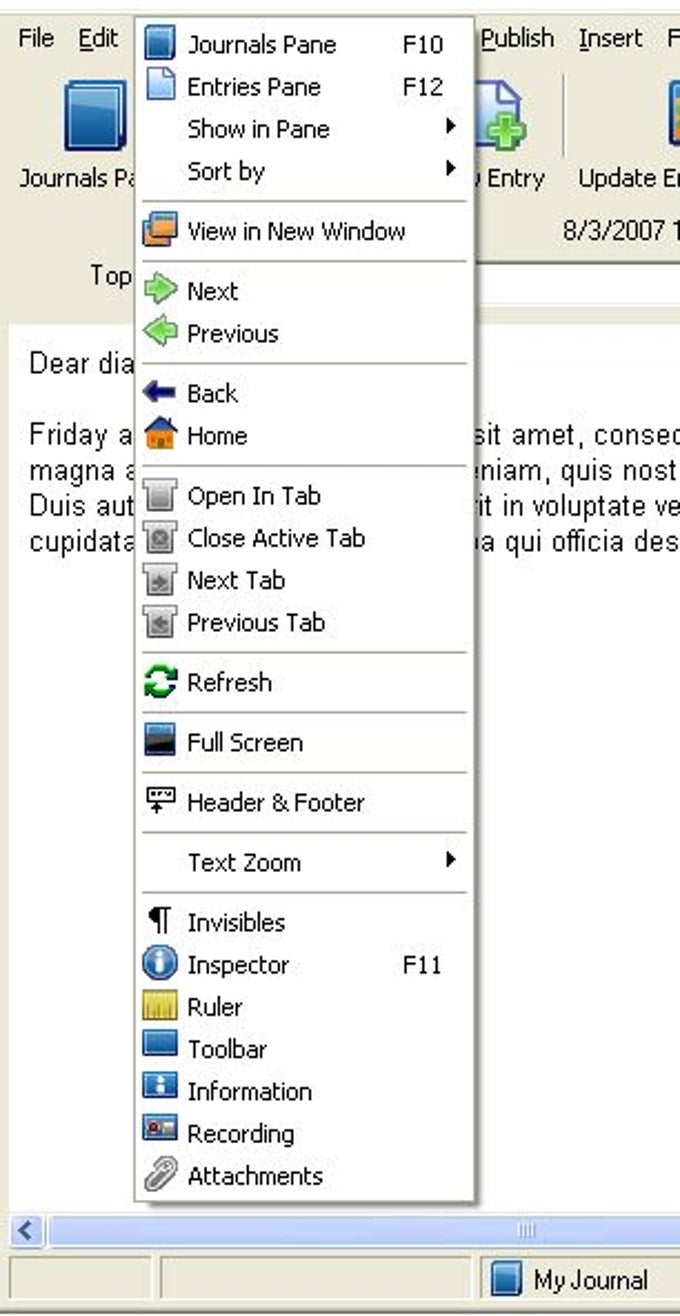This screenshot has height=1316, width=680.
Task: Click the Back arrow icon
Action: [x=162, y=393]
